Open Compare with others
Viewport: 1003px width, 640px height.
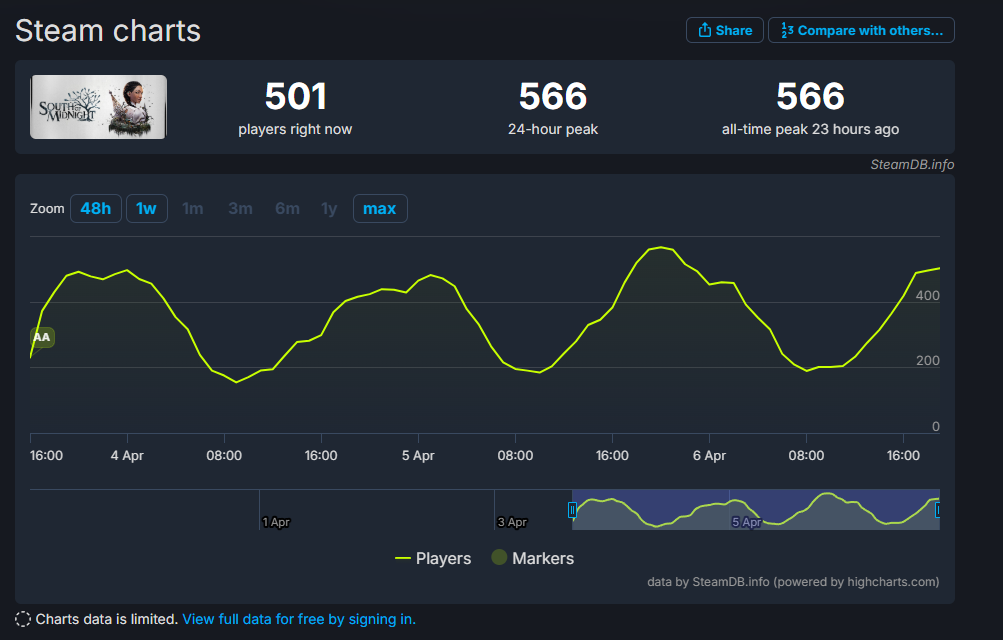click(861, 30)
